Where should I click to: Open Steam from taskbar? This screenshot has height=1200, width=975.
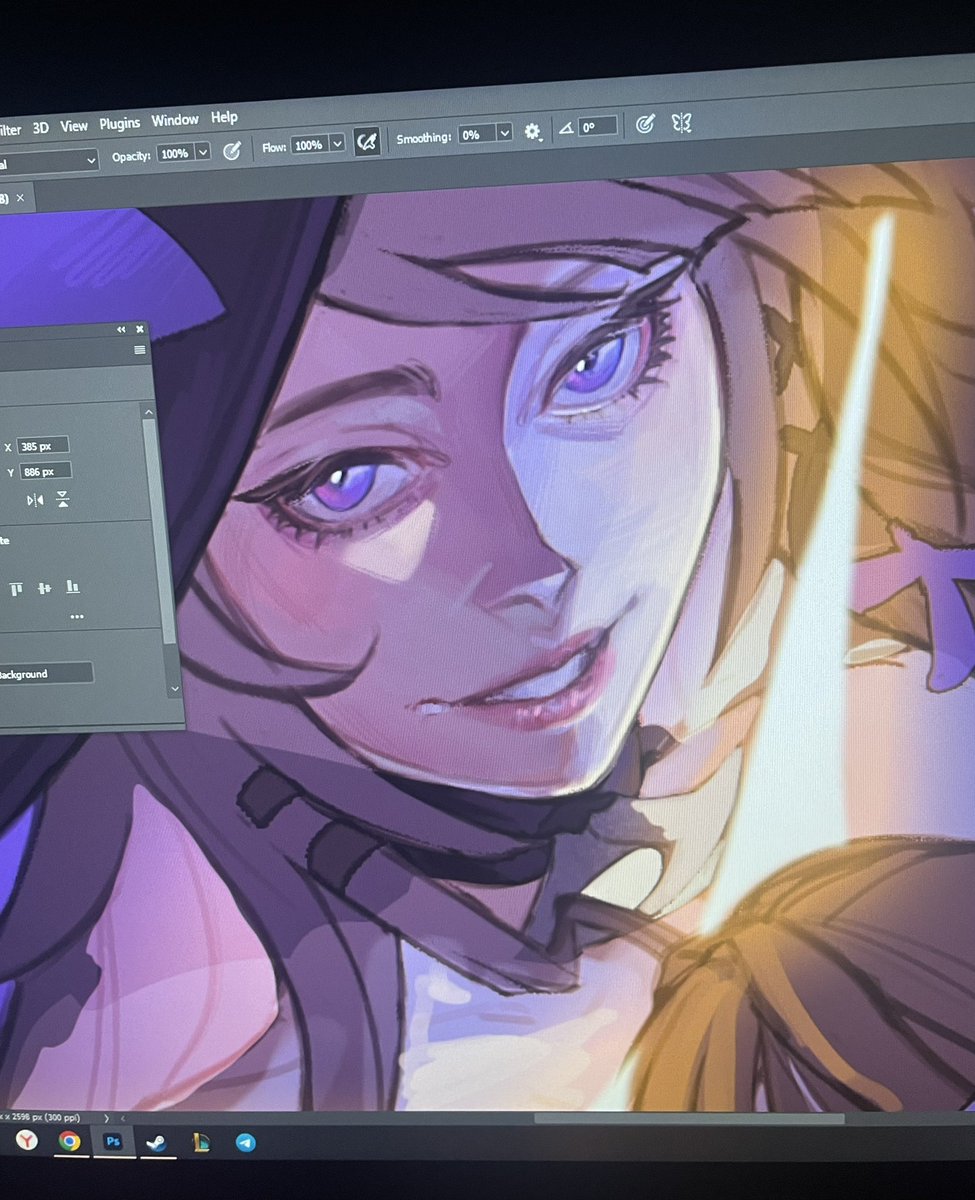click(156, 1142)
